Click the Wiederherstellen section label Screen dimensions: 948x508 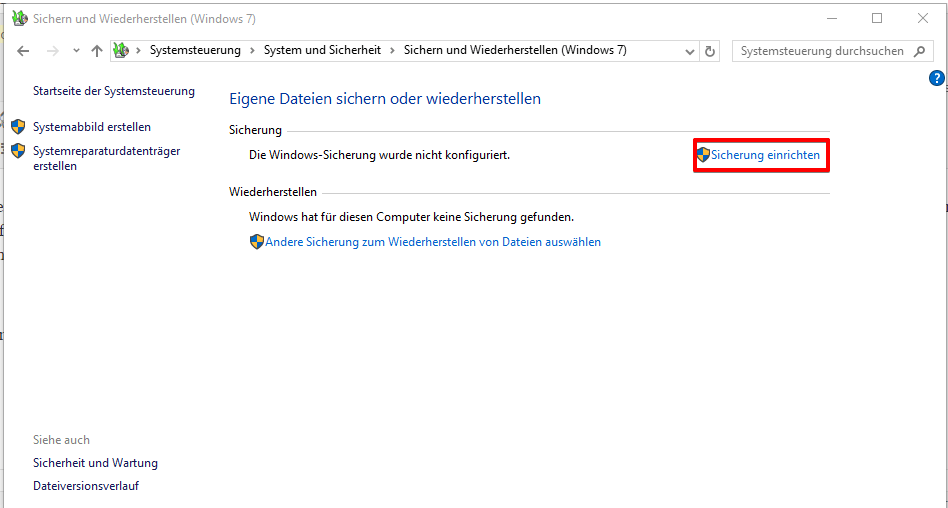click(273, 192)
